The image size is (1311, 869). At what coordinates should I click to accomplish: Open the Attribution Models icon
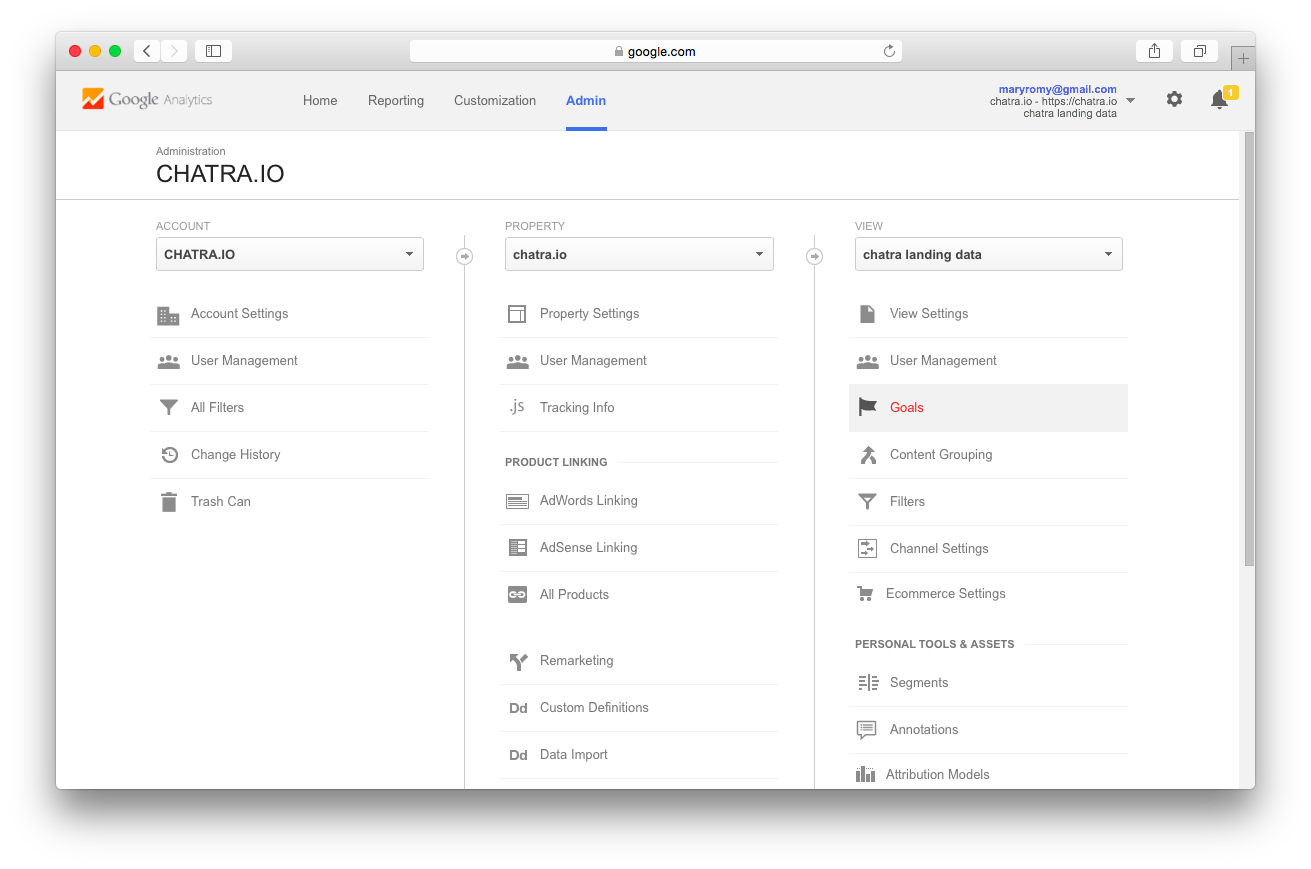(x=866, y=773)
